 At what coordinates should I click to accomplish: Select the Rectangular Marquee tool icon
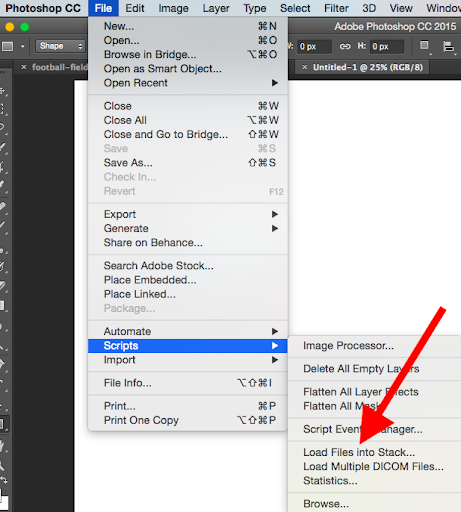(x=3, y=109)
